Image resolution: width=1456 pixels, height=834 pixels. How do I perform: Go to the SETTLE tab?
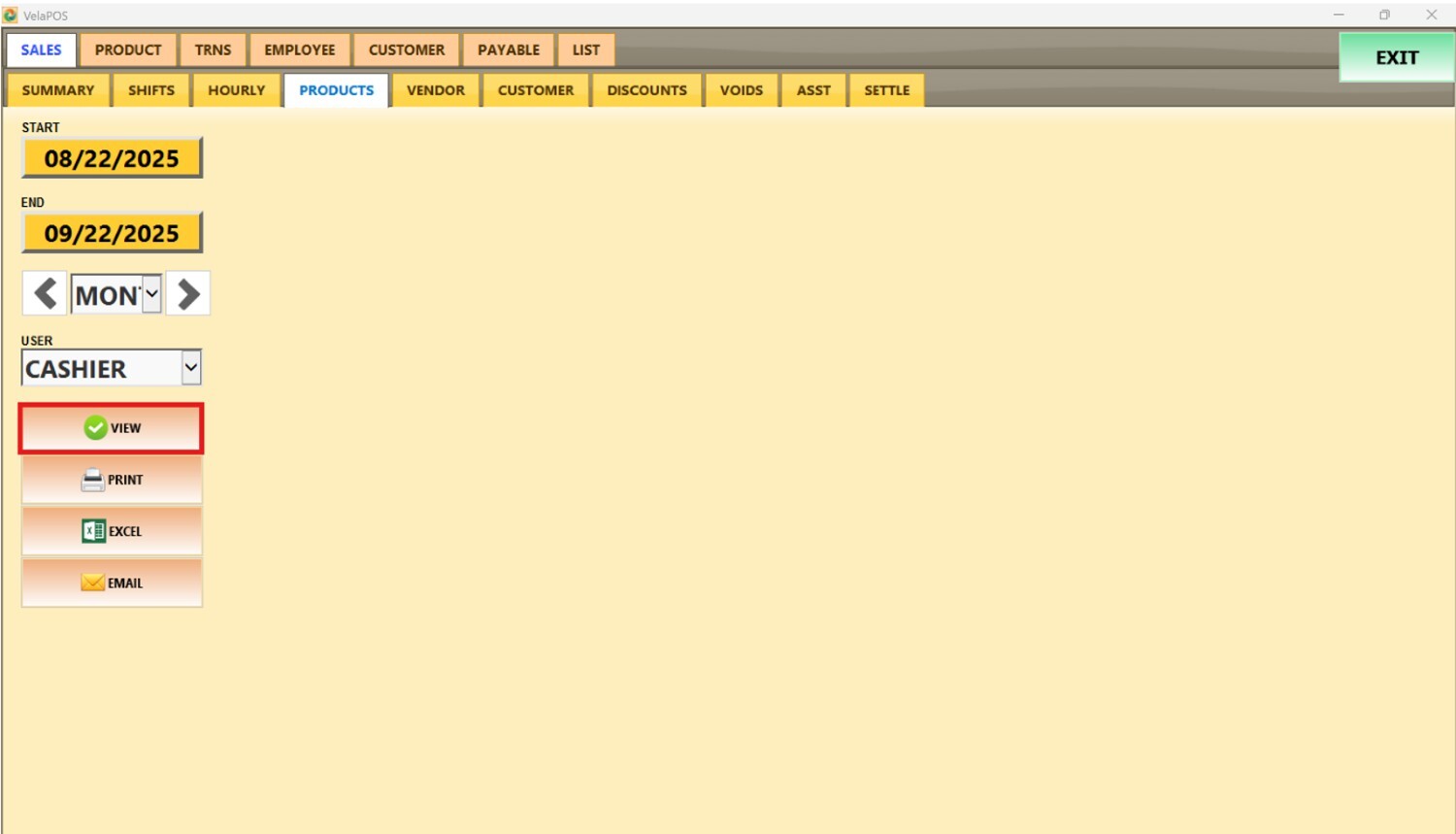[x=886, y=90]
